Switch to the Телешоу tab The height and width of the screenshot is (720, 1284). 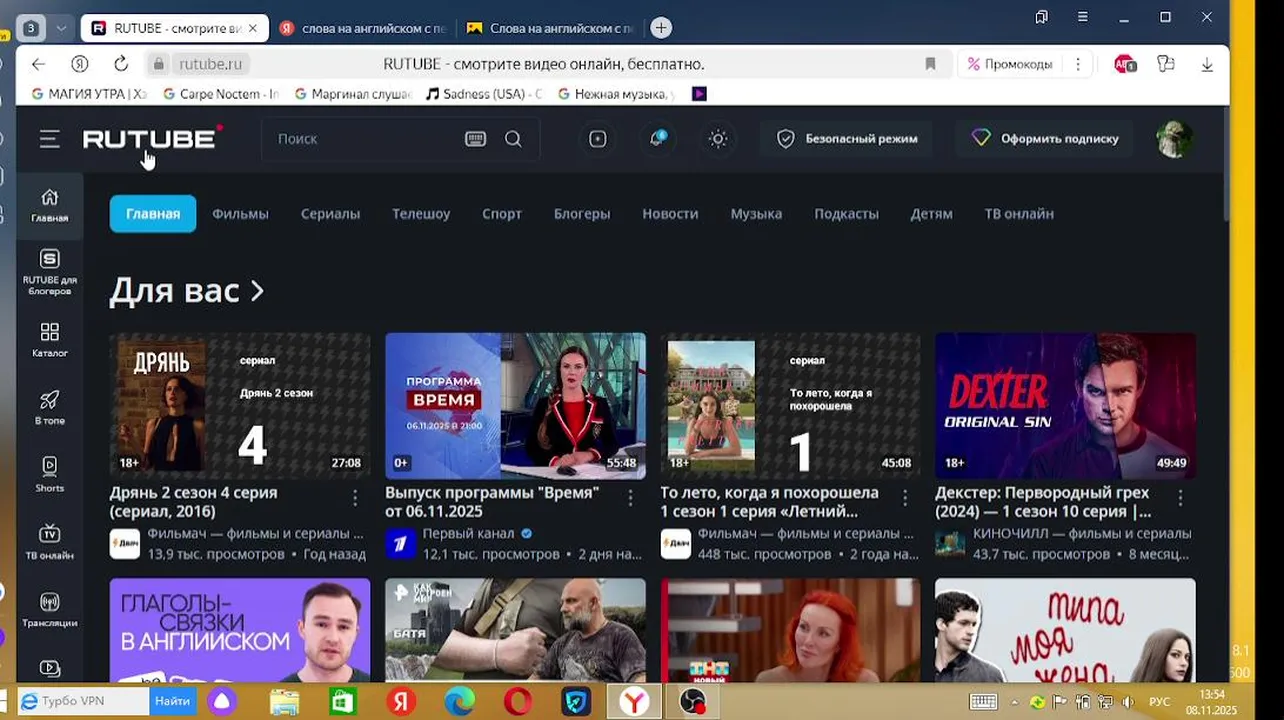421,214
